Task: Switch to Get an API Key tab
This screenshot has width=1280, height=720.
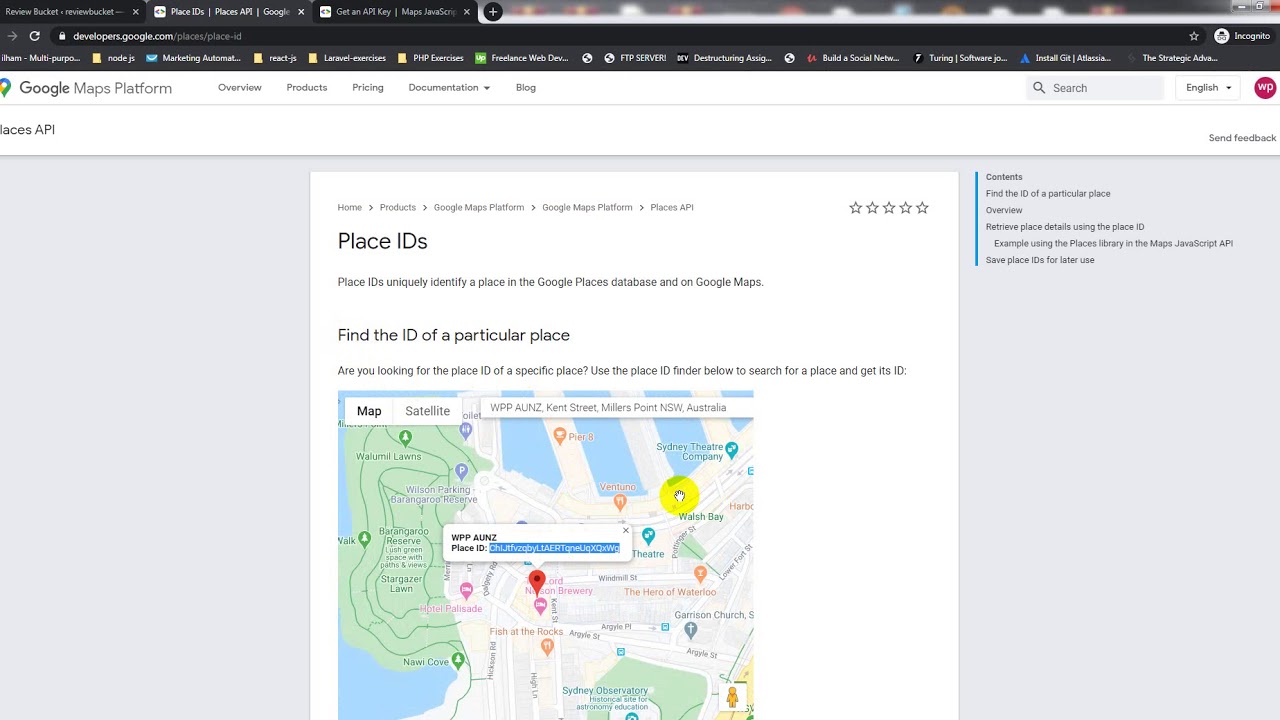Action: pos(395,12)
